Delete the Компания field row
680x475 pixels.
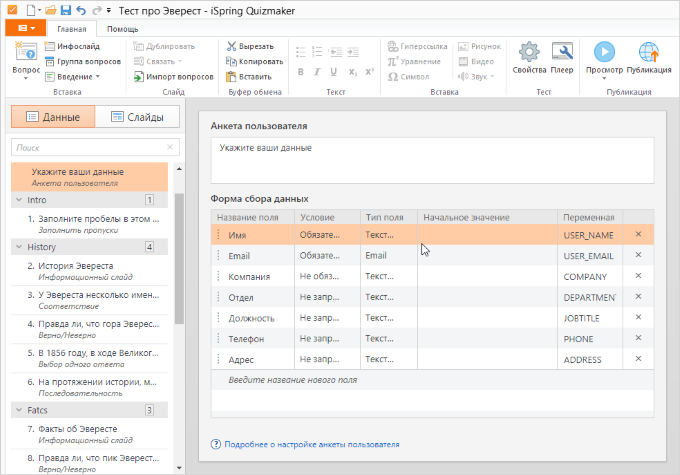coord(638,276)
